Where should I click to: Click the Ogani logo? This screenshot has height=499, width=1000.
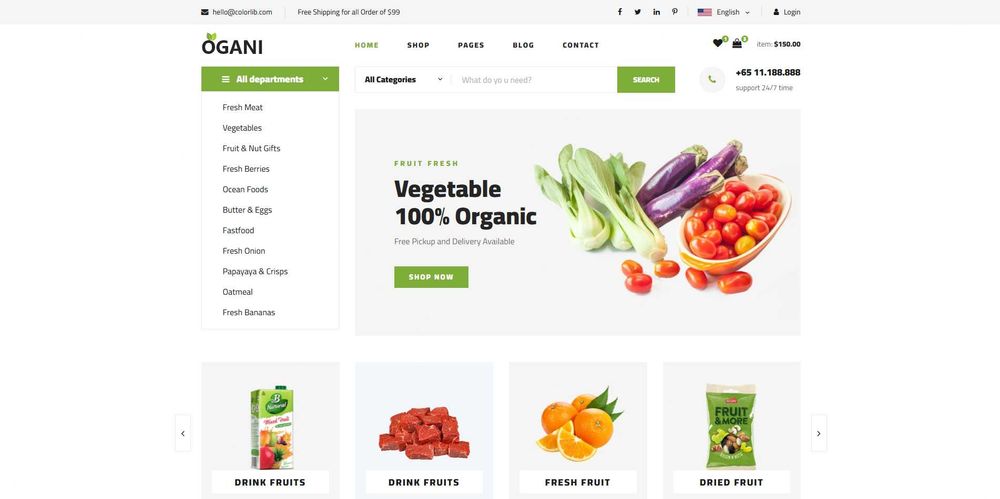pyautogui.click(x=232, y=44)
